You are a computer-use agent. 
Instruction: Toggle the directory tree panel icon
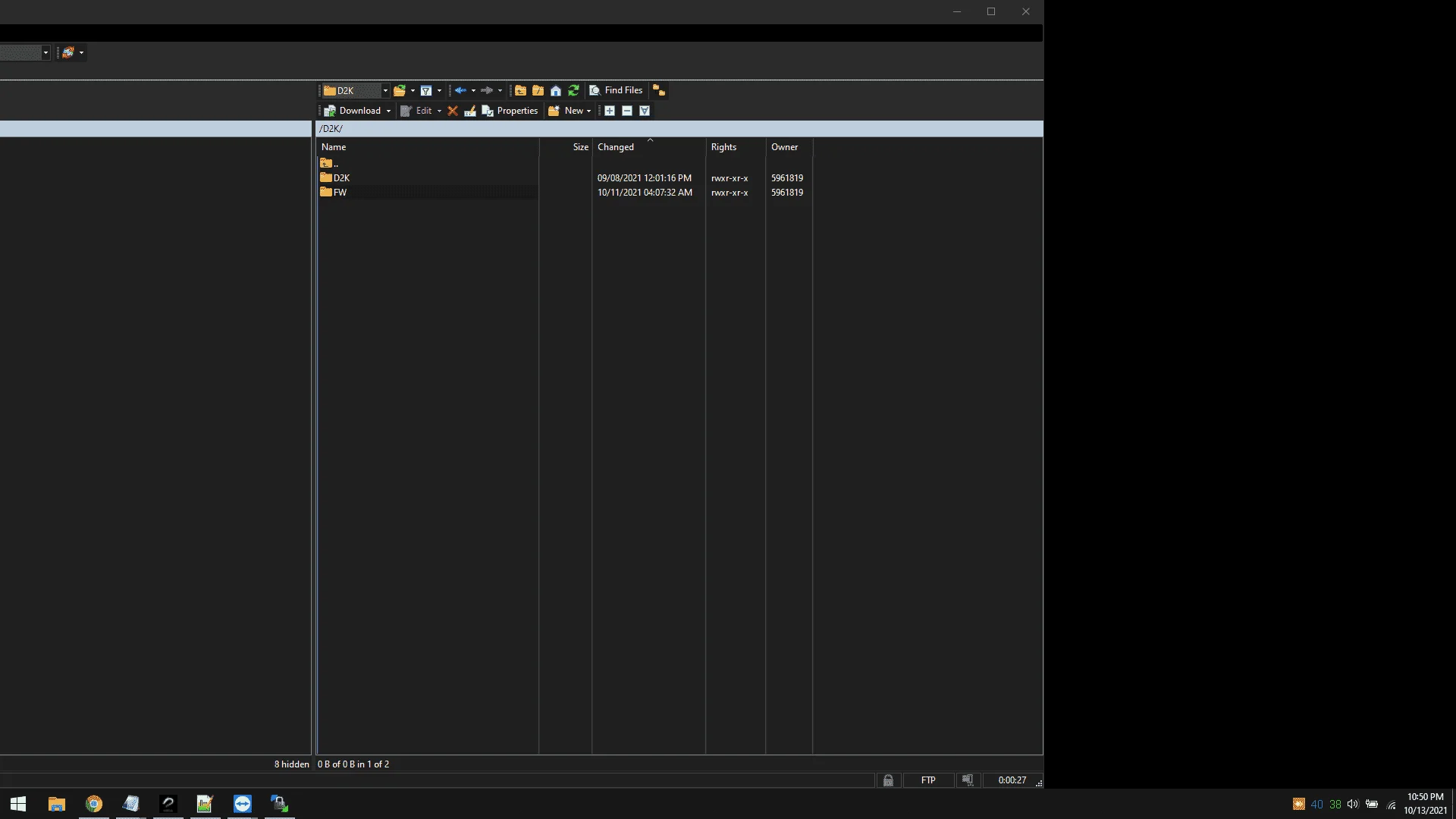coord(659,91)
